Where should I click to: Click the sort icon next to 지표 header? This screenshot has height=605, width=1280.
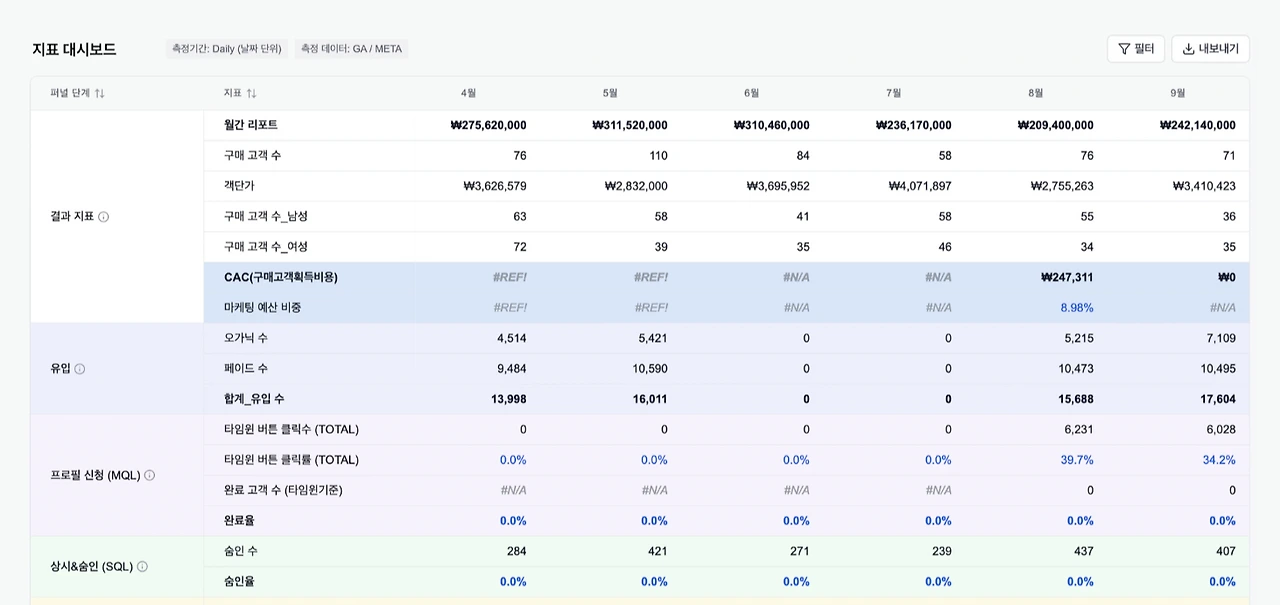(x=252, y=93)
